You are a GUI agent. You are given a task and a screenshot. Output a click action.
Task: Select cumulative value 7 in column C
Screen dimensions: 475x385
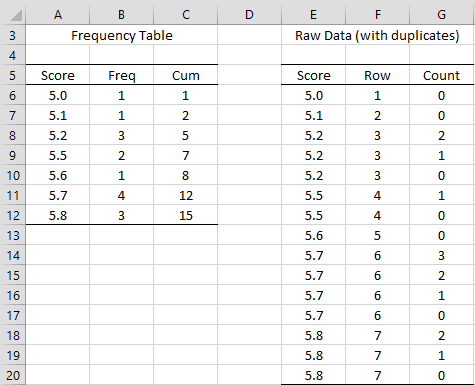pos(186,155)
